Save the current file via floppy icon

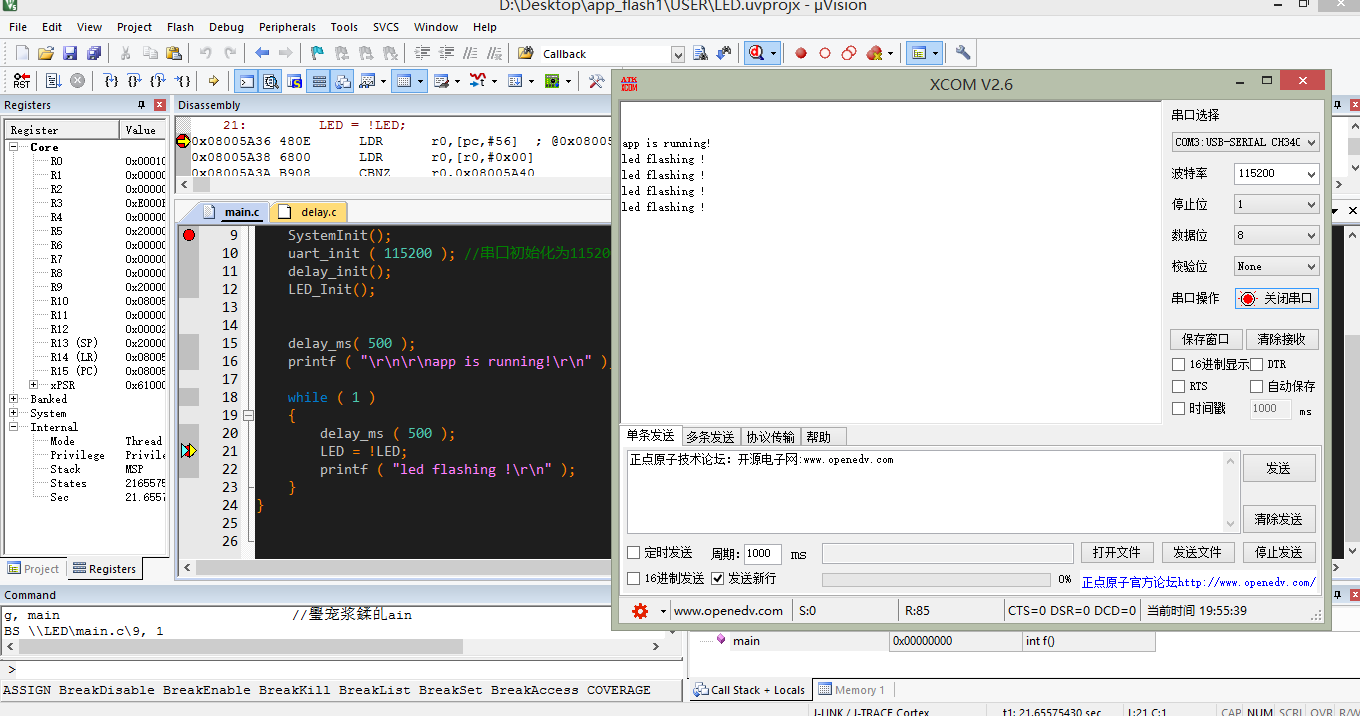(x=70, y=53)
